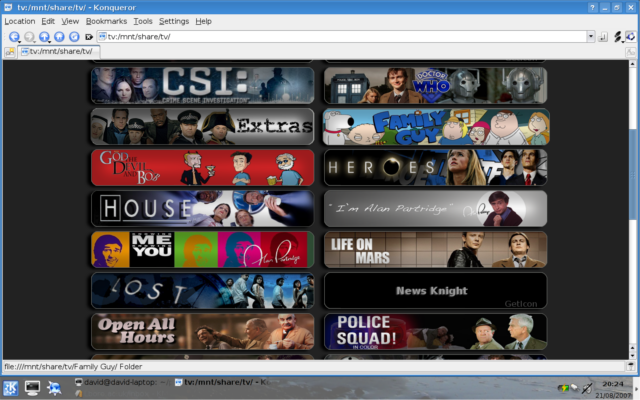Viewport: 640px width, 400px height.
Task: Open the Lost show banner
Action: tap(202, 291)
